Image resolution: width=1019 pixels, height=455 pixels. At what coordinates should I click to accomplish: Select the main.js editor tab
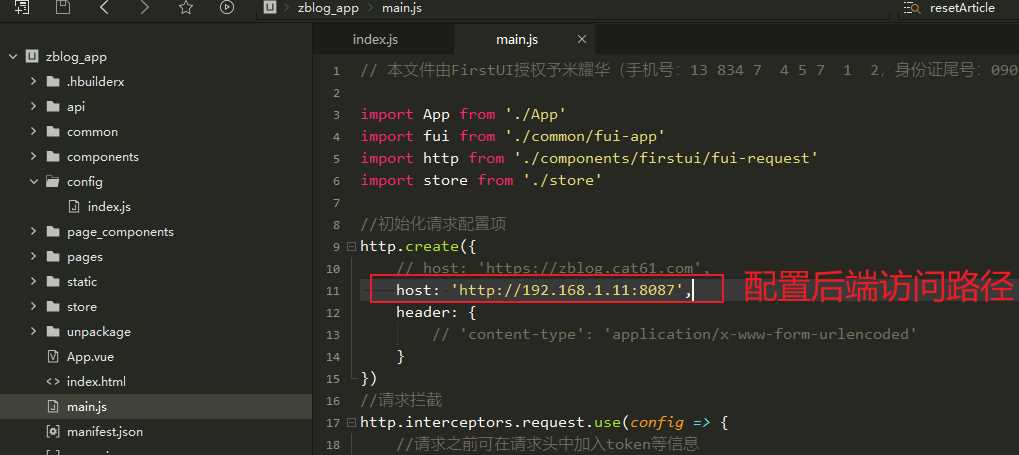(x=516, y=39)
